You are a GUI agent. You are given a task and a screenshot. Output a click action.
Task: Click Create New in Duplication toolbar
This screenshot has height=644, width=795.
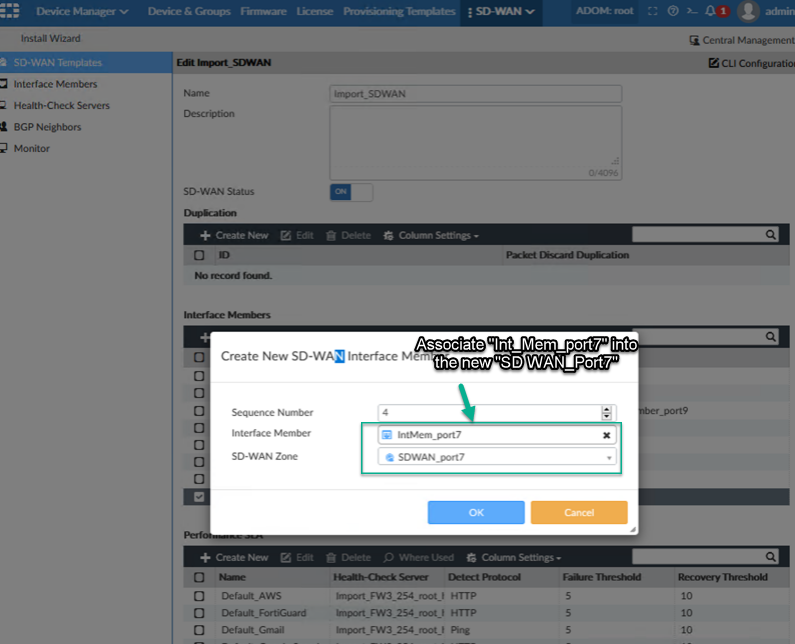pos(234,235)
